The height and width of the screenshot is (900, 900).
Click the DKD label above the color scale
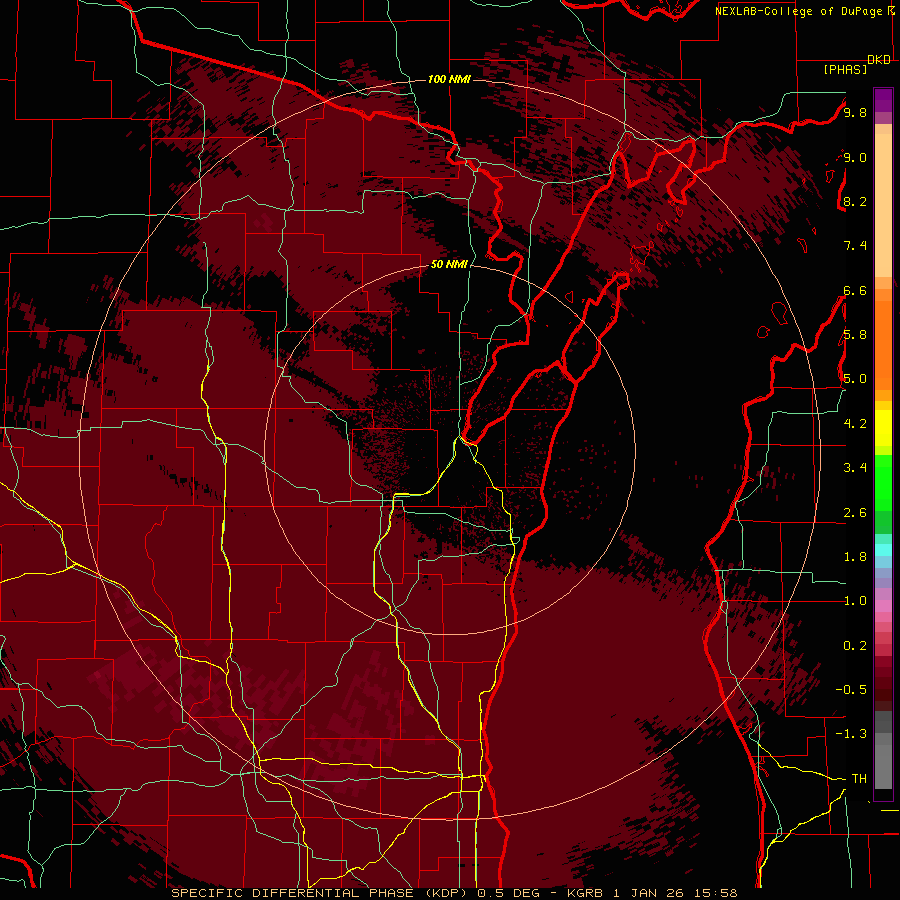point(879,60)
